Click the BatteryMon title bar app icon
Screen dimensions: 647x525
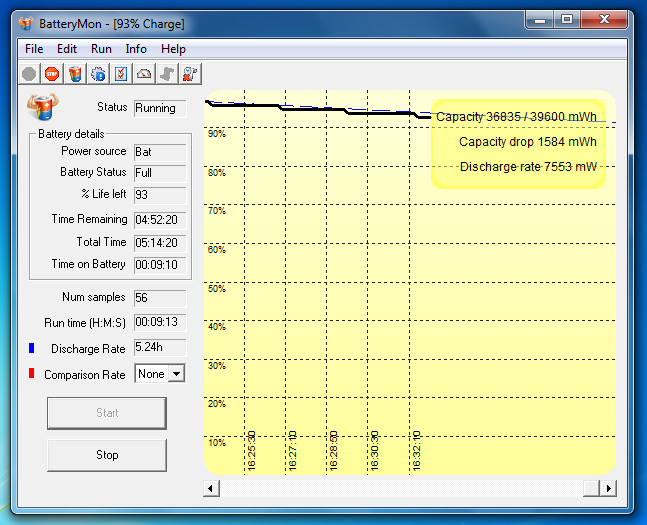26,24
